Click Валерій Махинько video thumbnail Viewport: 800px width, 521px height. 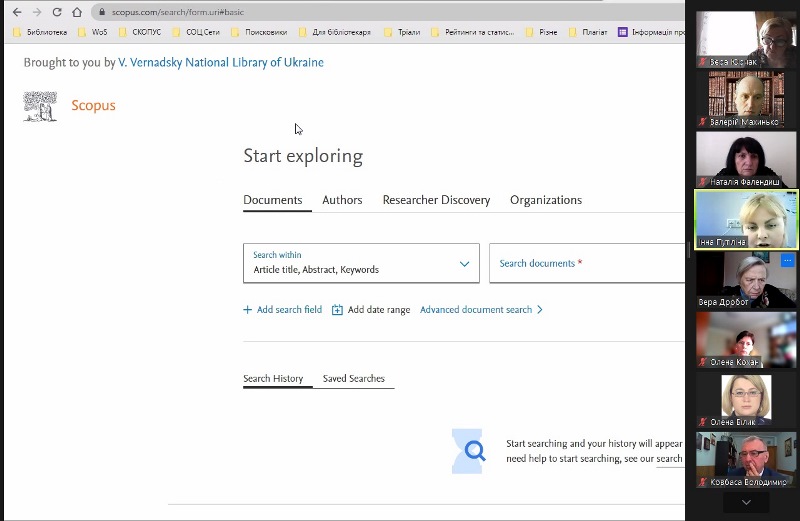pos(746,100)
